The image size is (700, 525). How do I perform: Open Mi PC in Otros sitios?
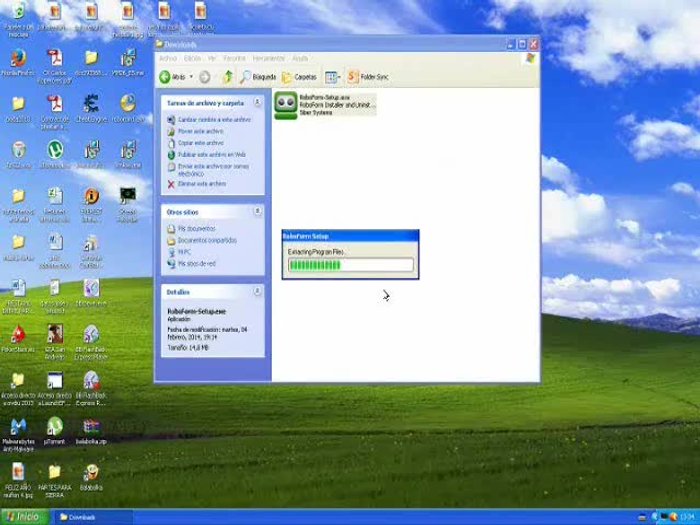pyautogui.click(x=179, y=252)
